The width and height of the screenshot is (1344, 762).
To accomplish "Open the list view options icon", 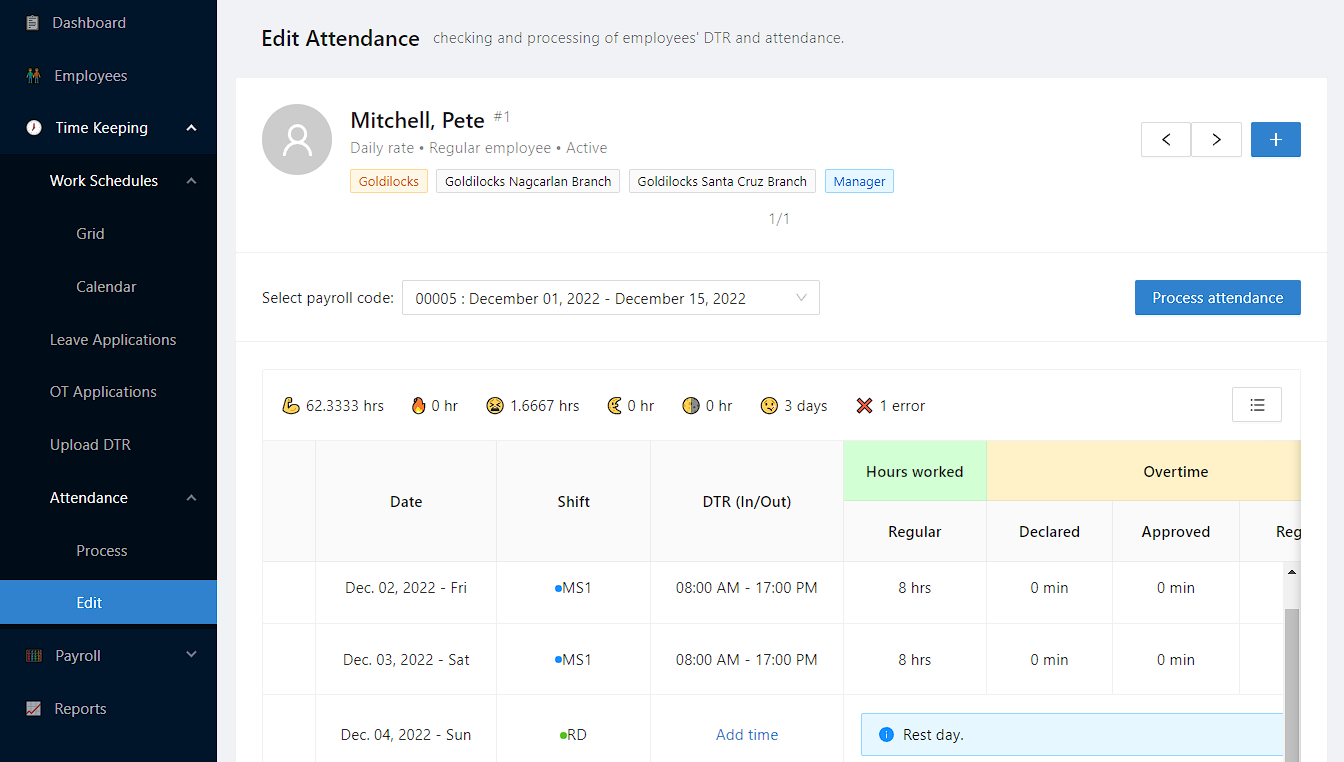I will click(1257, 405).
